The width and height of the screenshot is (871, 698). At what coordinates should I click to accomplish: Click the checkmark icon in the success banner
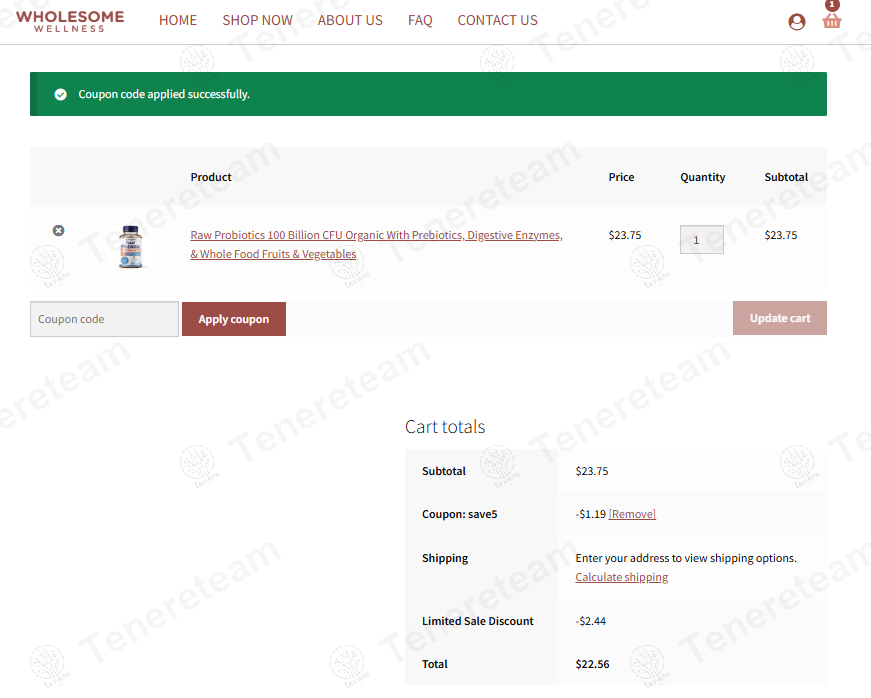pos(60,94)
